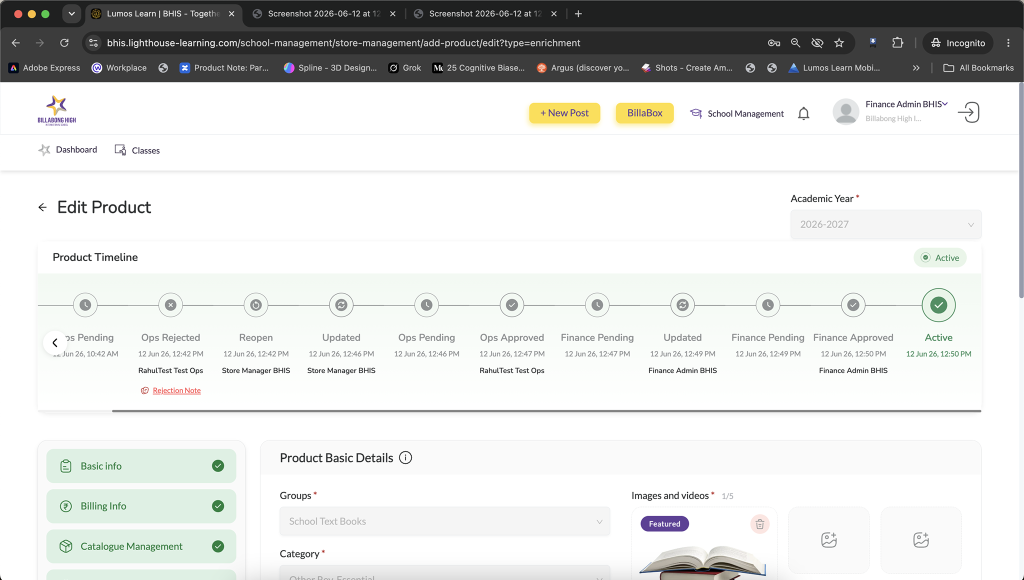Bookmark this page with star icon
This screenshot has height=580, width=1024.
point(839,43)
